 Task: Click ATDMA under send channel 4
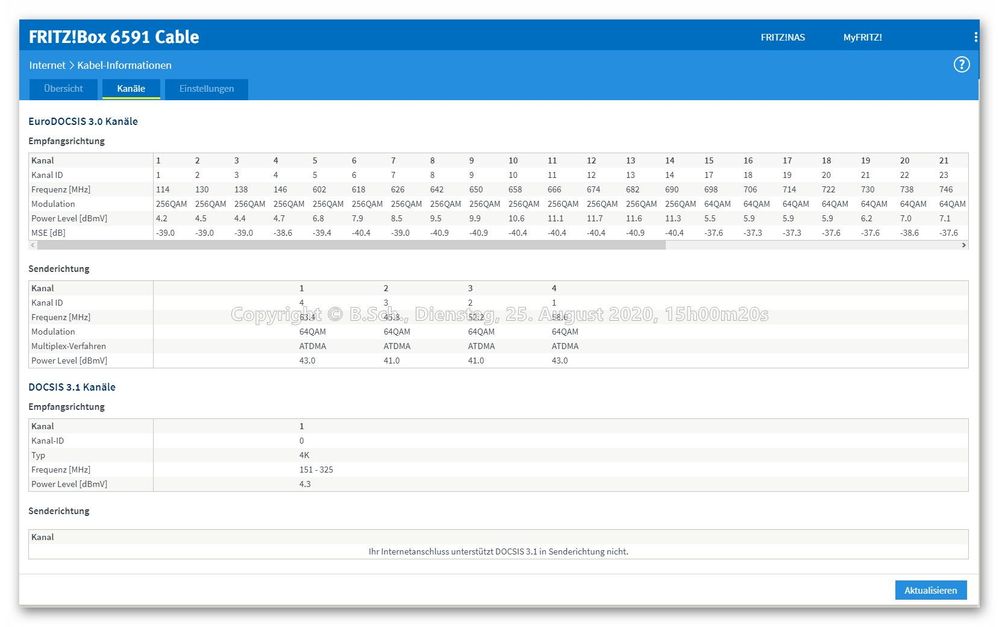click(x=565, y=346)
